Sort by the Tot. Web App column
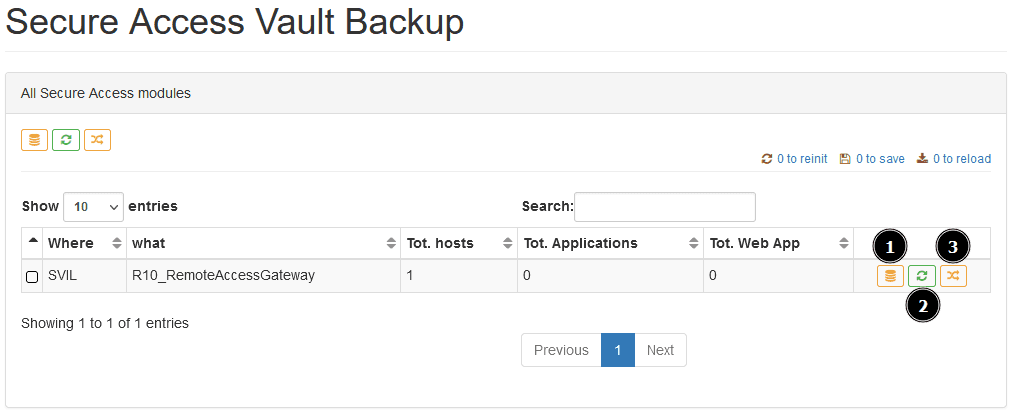This screenshot has height=414, width=1013. coord(778,243)
